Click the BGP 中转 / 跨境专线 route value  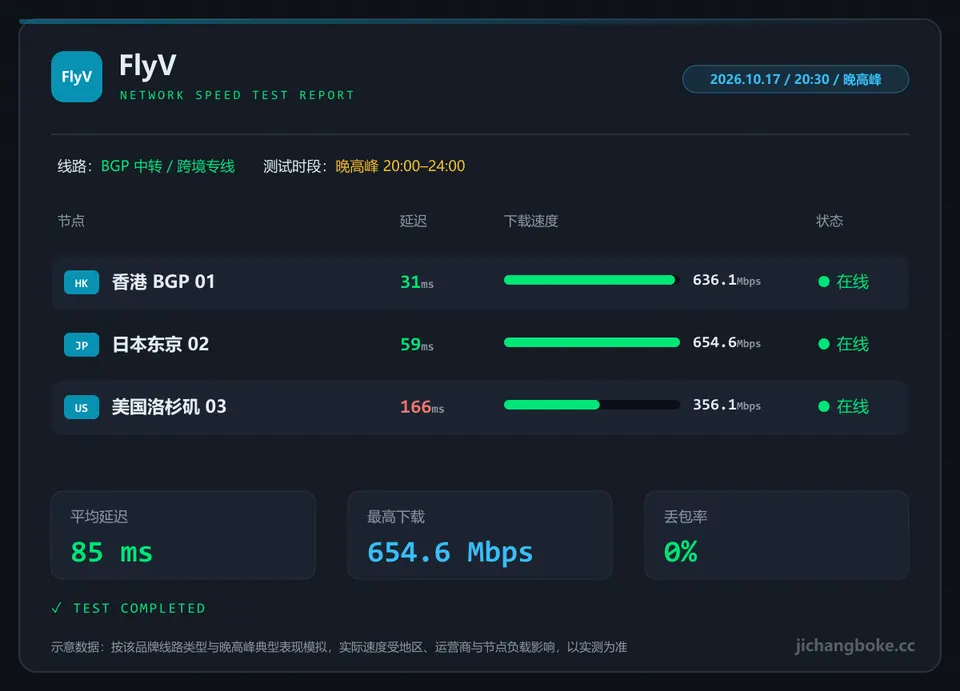coord(168,166)
